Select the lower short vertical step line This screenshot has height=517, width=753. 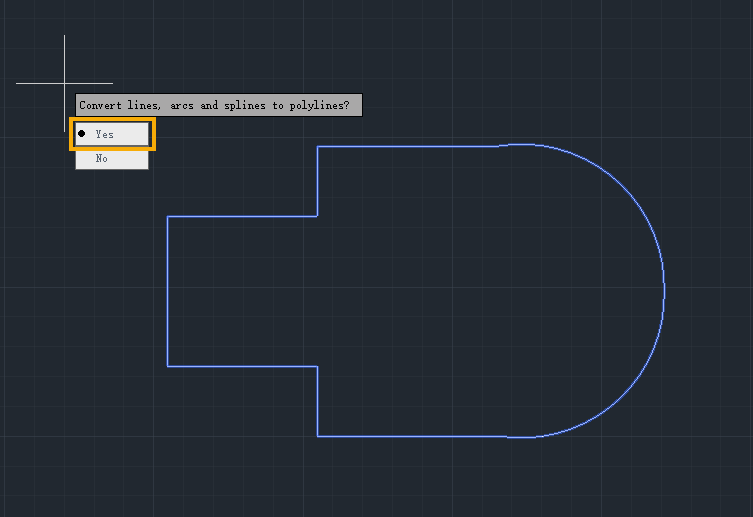317,401
